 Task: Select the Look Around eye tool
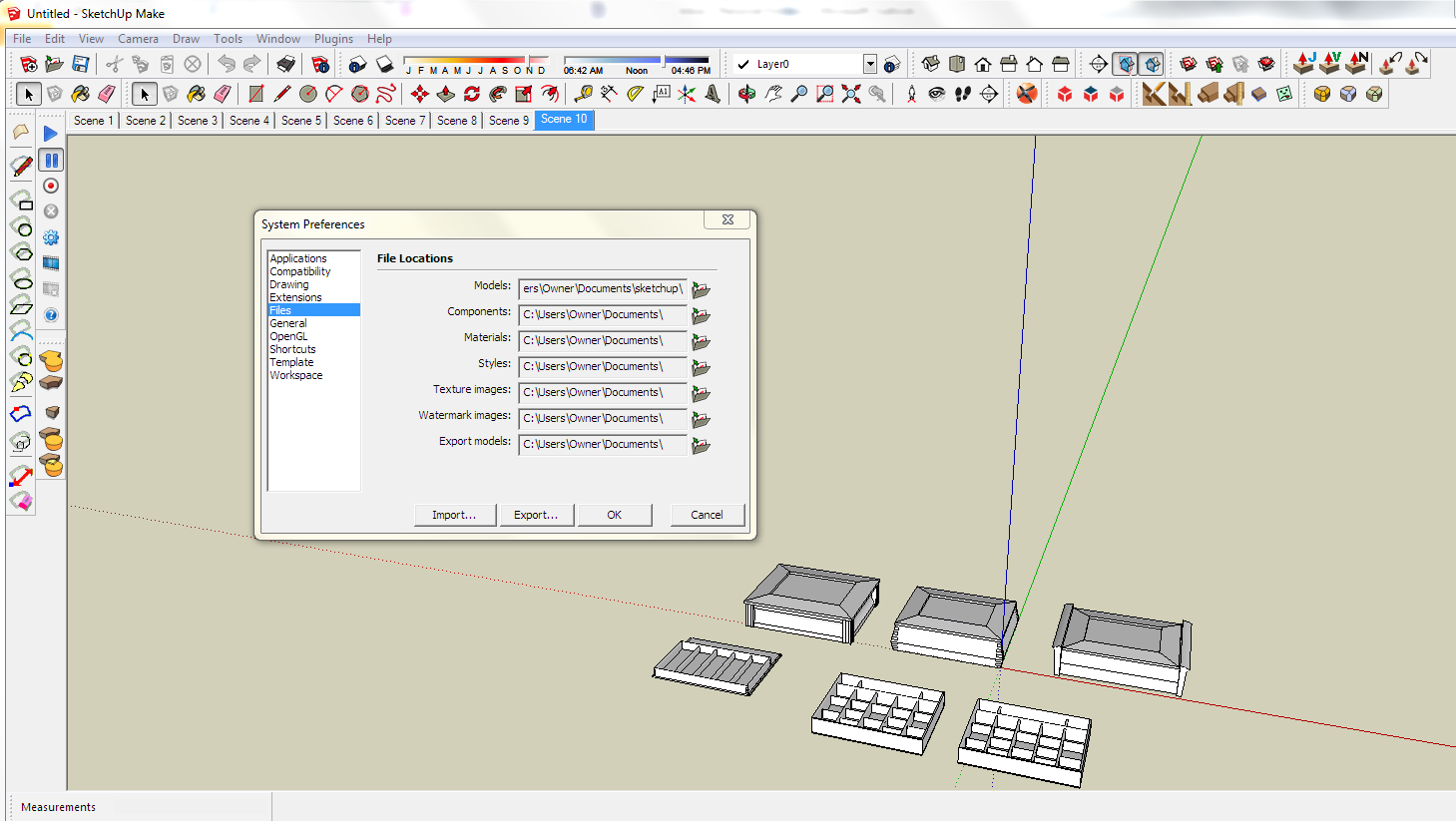coord(937,94)
